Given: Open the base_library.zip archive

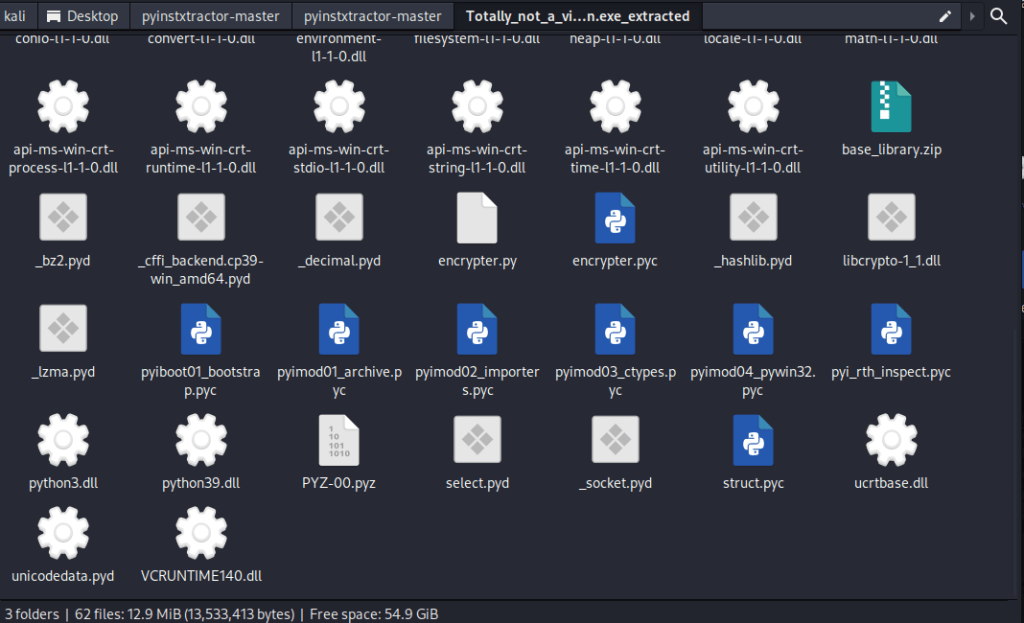Looking at the screenshot, I should click(x=891, y=107).
